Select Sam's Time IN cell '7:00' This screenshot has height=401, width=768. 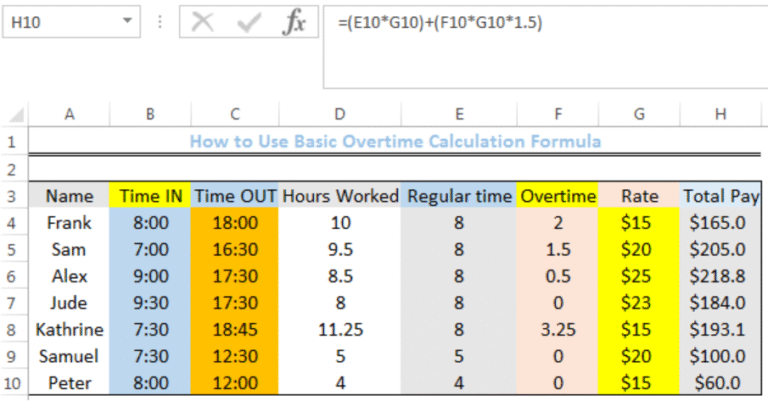(x=150, y=250)
